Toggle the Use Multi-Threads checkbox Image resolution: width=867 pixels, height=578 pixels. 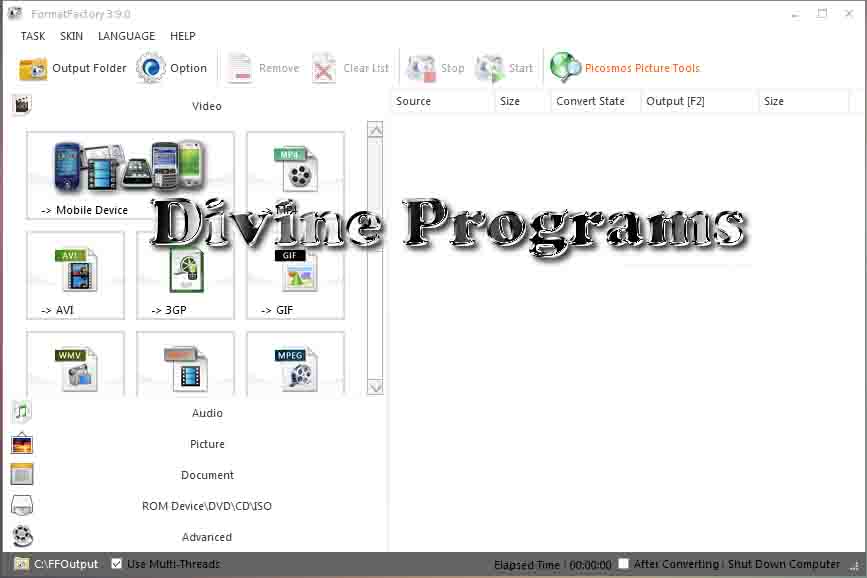(x=116, y=564)
